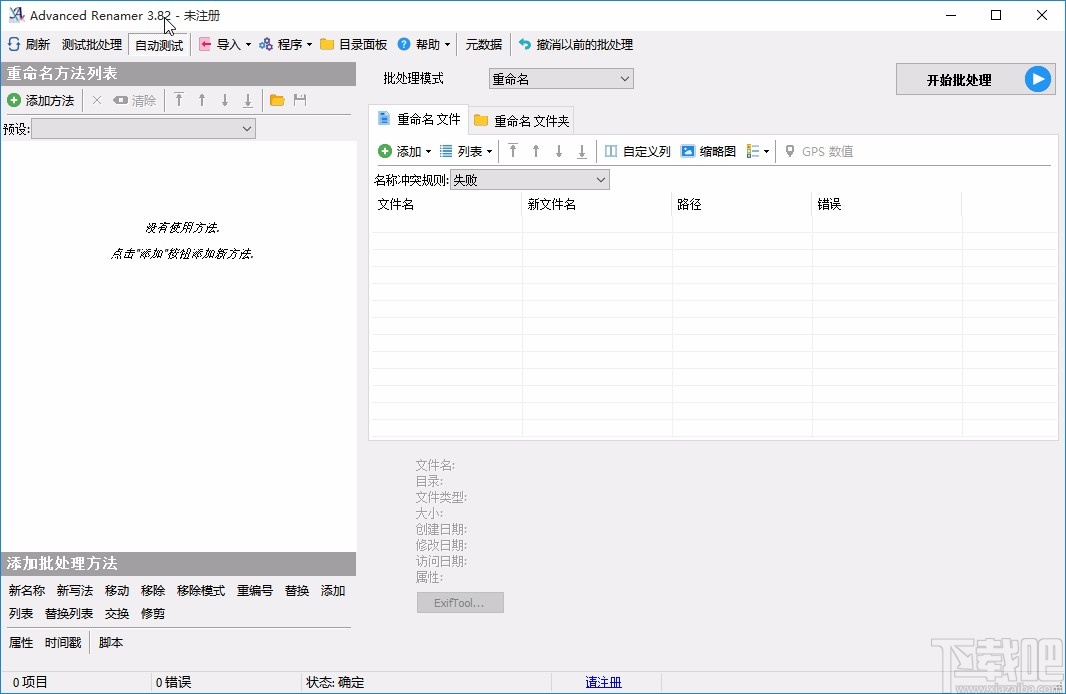Click the move-to-top arrow in file list toolbar

pyautogui.click(x=513, y=151)
